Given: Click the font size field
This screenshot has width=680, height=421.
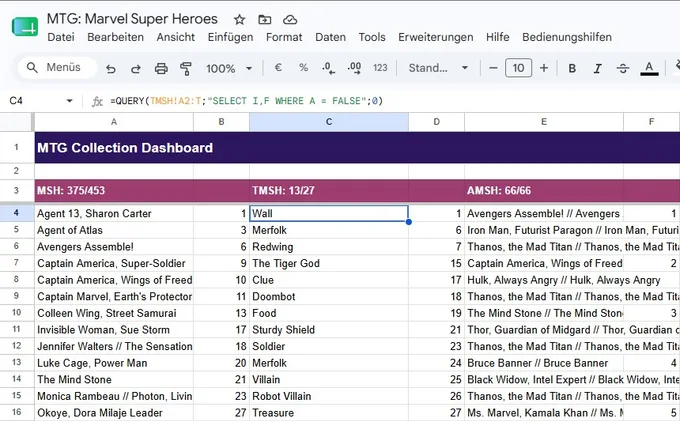Looking at the screenshot, I should point(518,68).
